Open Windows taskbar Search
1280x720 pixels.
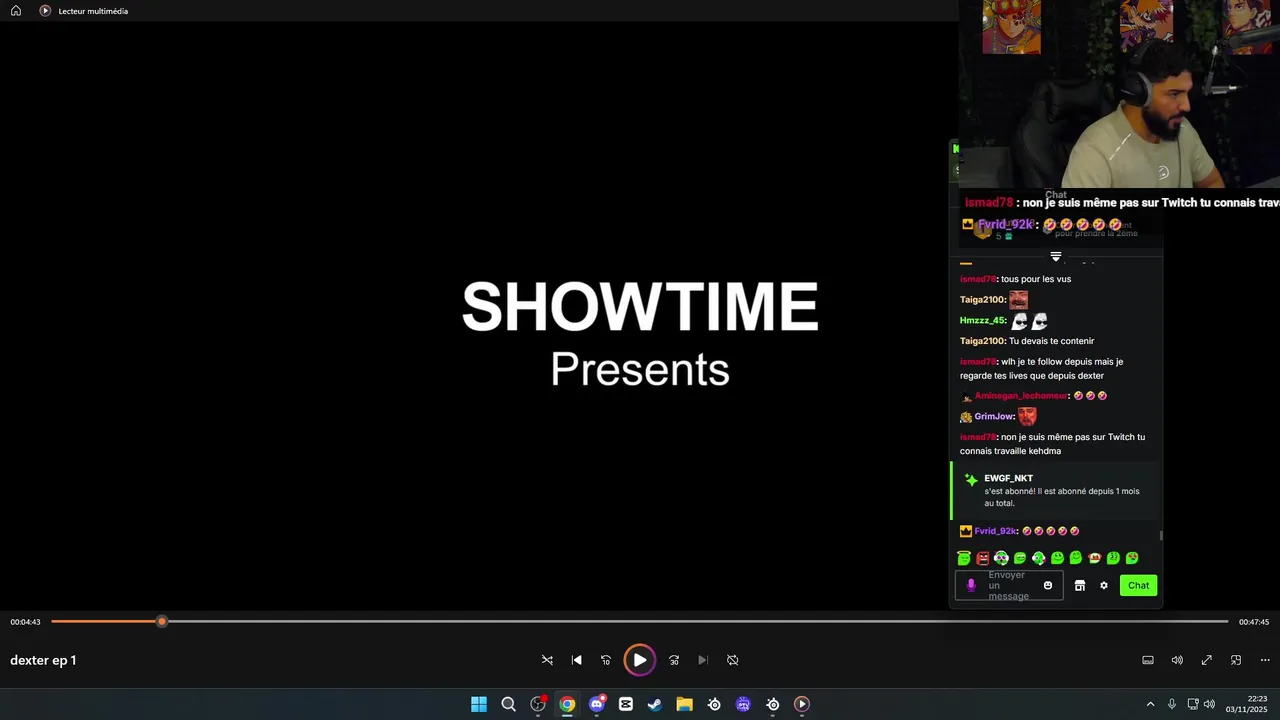click(x=508, y=704)
